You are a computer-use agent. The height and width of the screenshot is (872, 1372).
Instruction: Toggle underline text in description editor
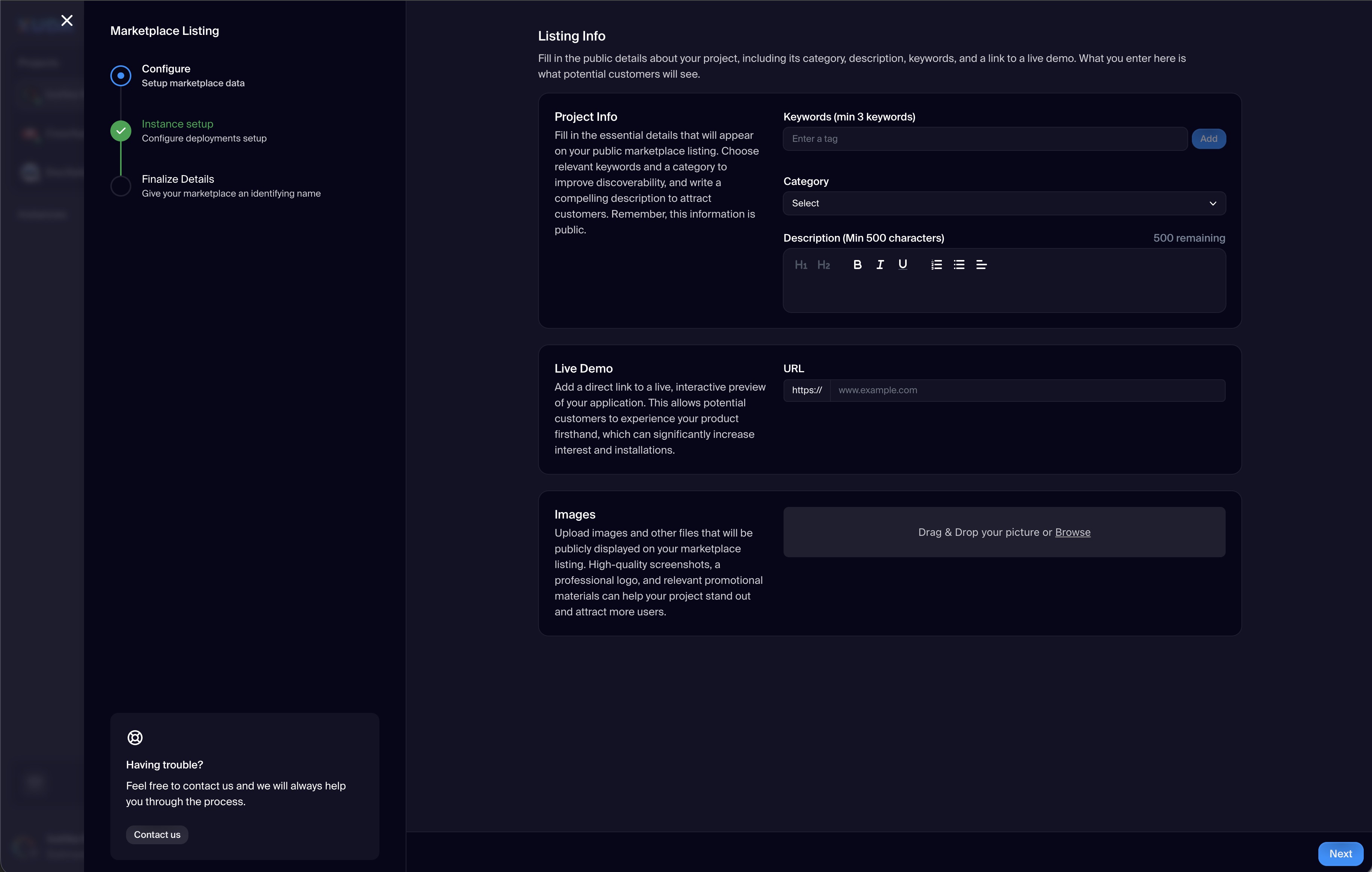903,264
